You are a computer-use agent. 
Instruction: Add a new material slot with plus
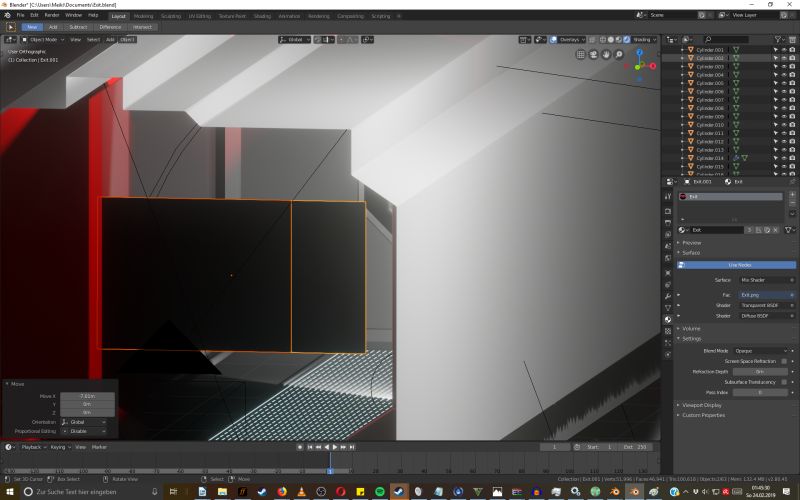pyautogui.click(x=792, y=194)
